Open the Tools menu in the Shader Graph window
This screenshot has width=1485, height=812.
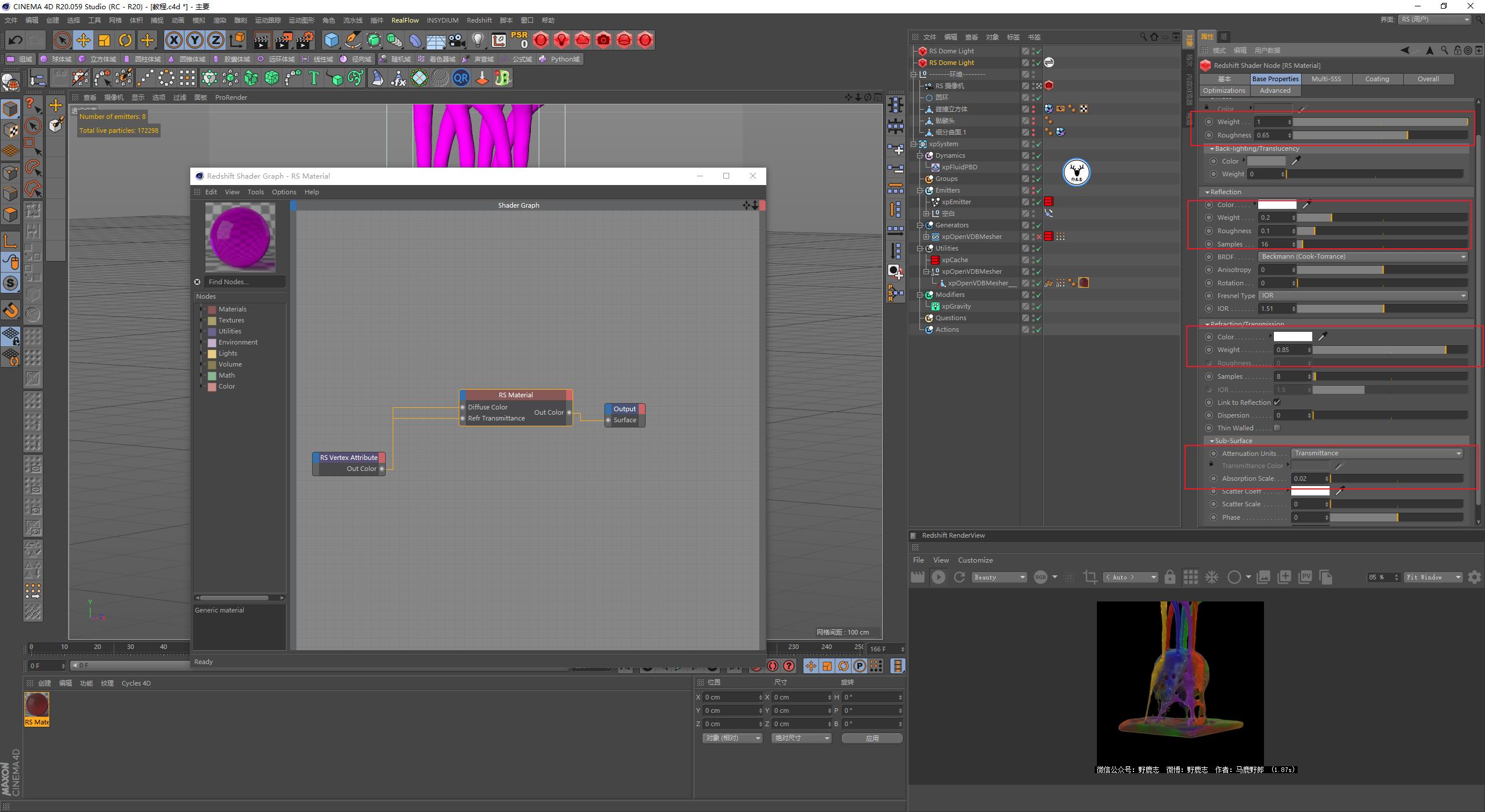(255, 191)
